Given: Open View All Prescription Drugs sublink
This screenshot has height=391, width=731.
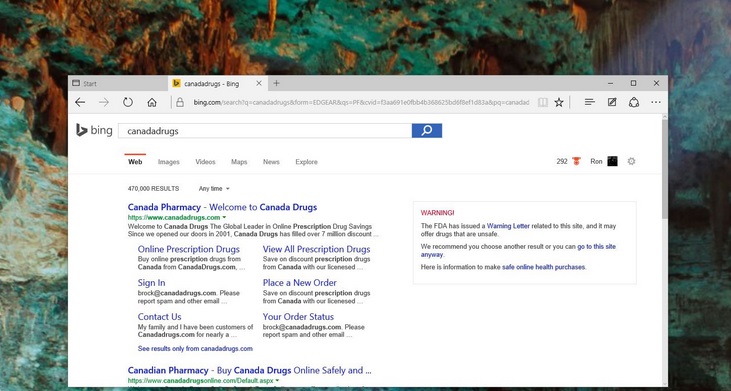Looking at the screenshot, I should click(317, 249).
